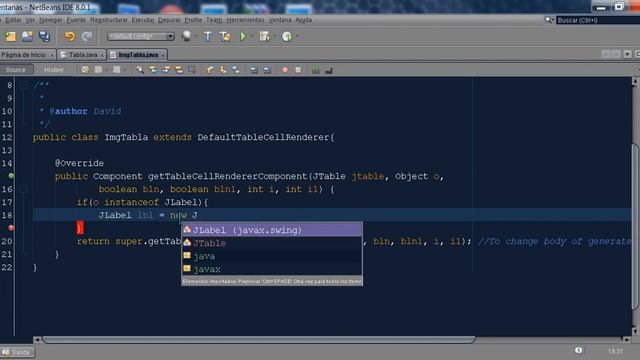Viewport: 640px width, 360px height.
Task: Click Find Next Occurrence icon
Action: 166,70
